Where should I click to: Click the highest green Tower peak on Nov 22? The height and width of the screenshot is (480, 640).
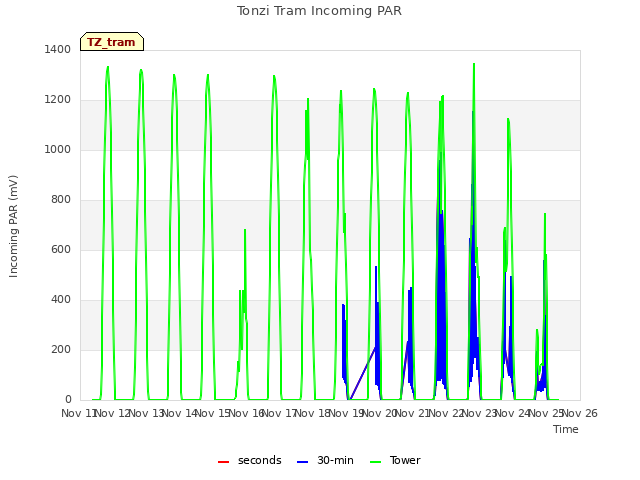(474, 64)
